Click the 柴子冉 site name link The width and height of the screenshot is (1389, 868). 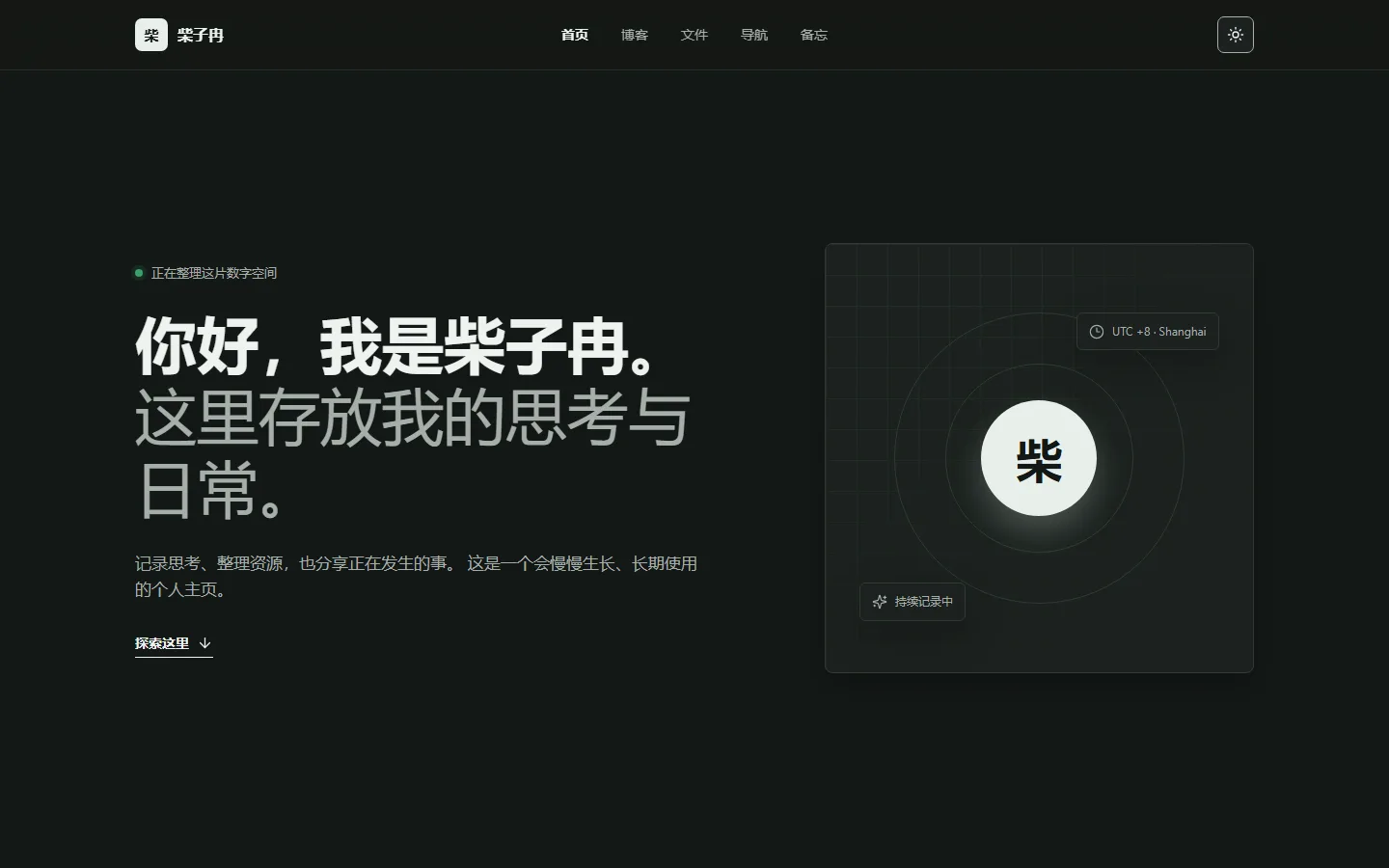click(x=201, y=35)
